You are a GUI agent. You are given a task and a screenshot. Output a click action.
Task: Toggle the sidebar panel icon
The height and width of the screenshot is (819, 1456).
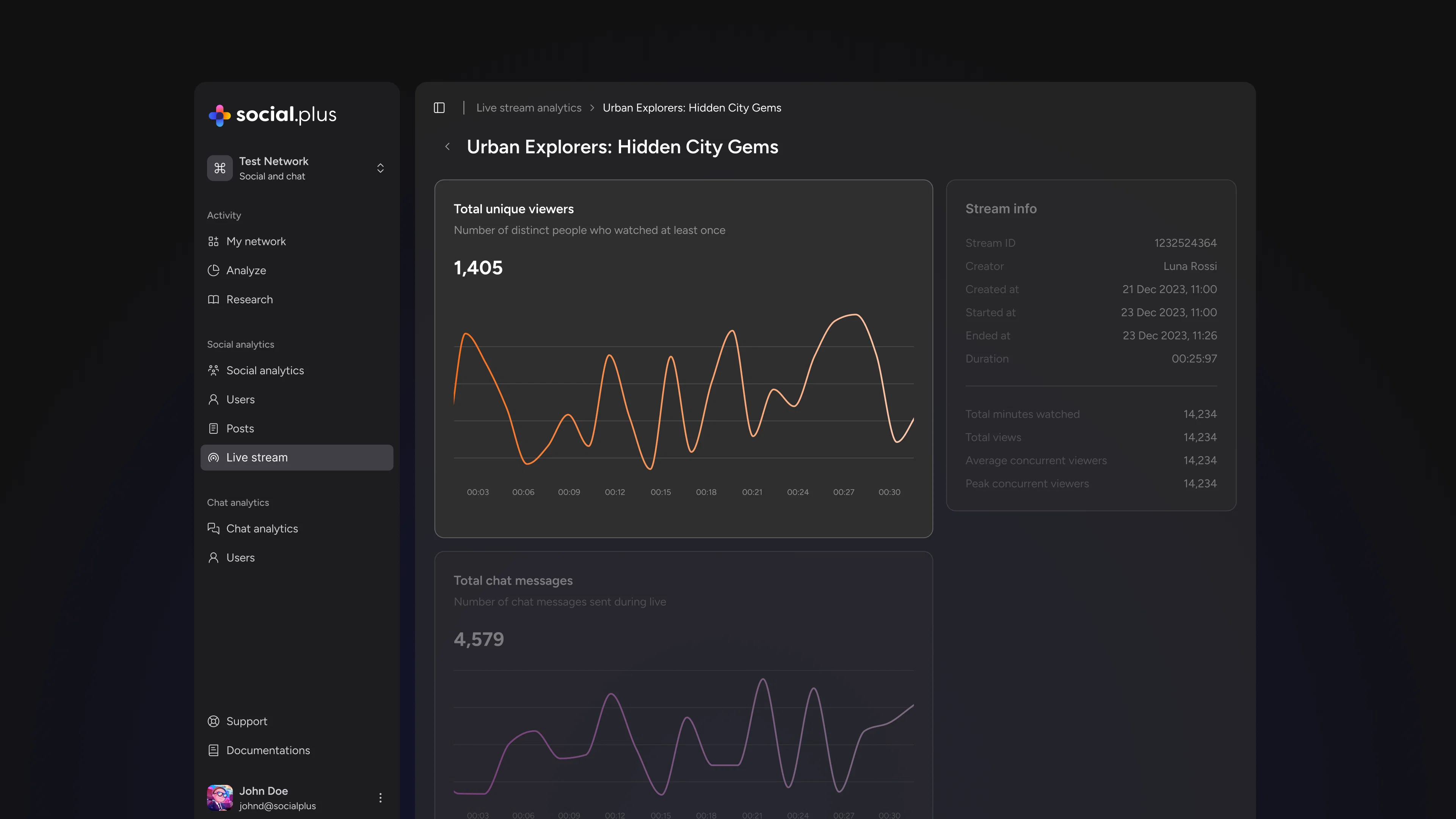439,107
